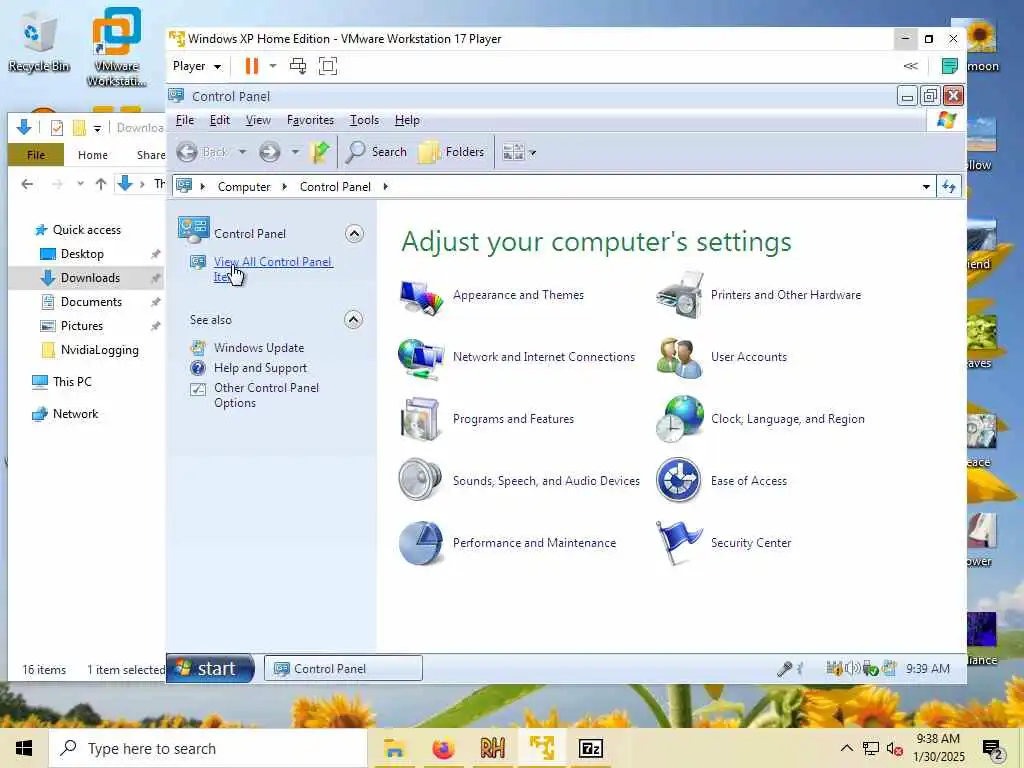This screenshot has width=1024, height=768.
Task: Open VMware notes icon at toolbar right
Action: point(950,66)
